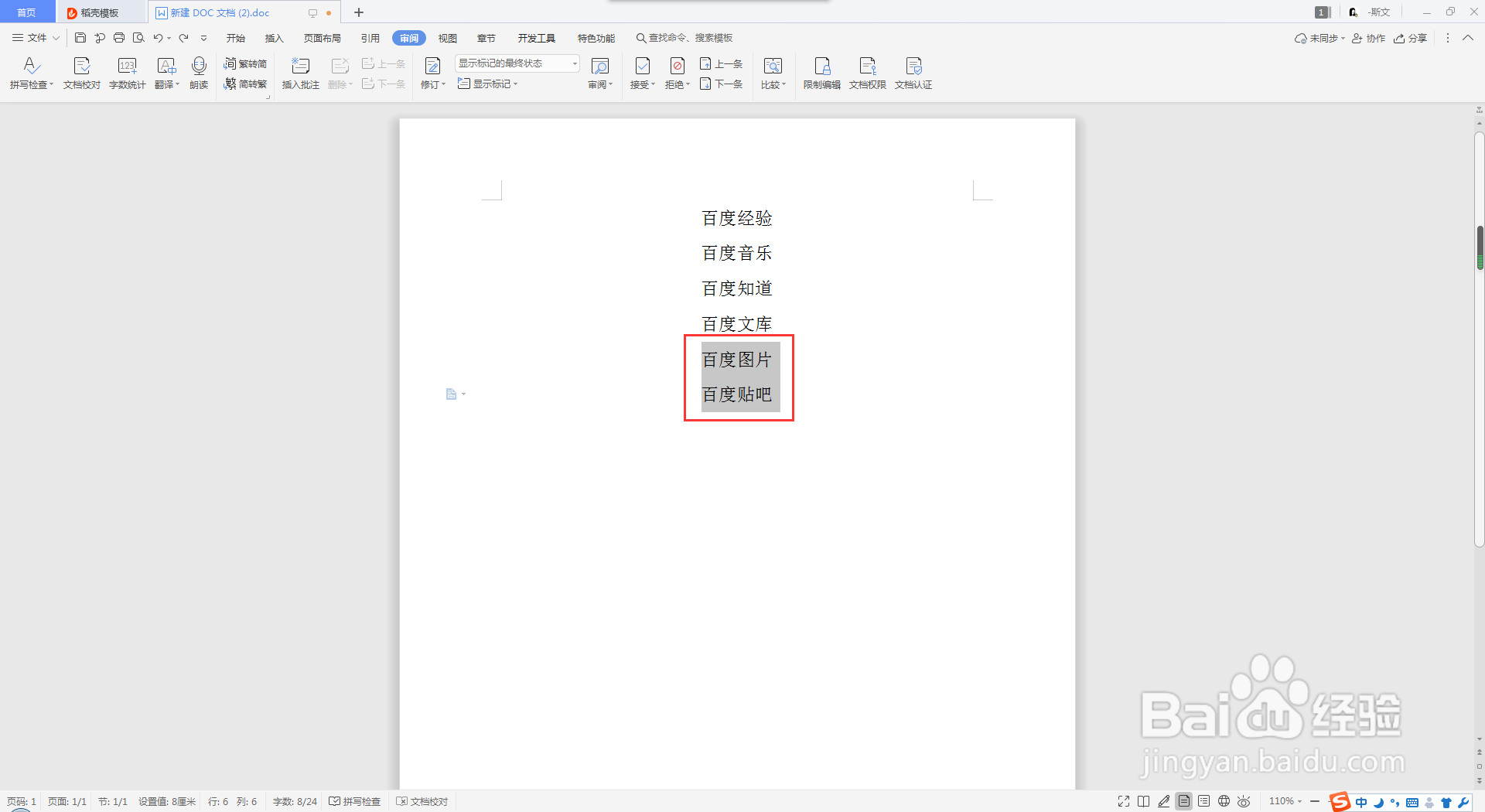This screenshot has width=1485, height=812.
Task: Open the 拼写检查 spell check tool
Action: tap(31, 73)
